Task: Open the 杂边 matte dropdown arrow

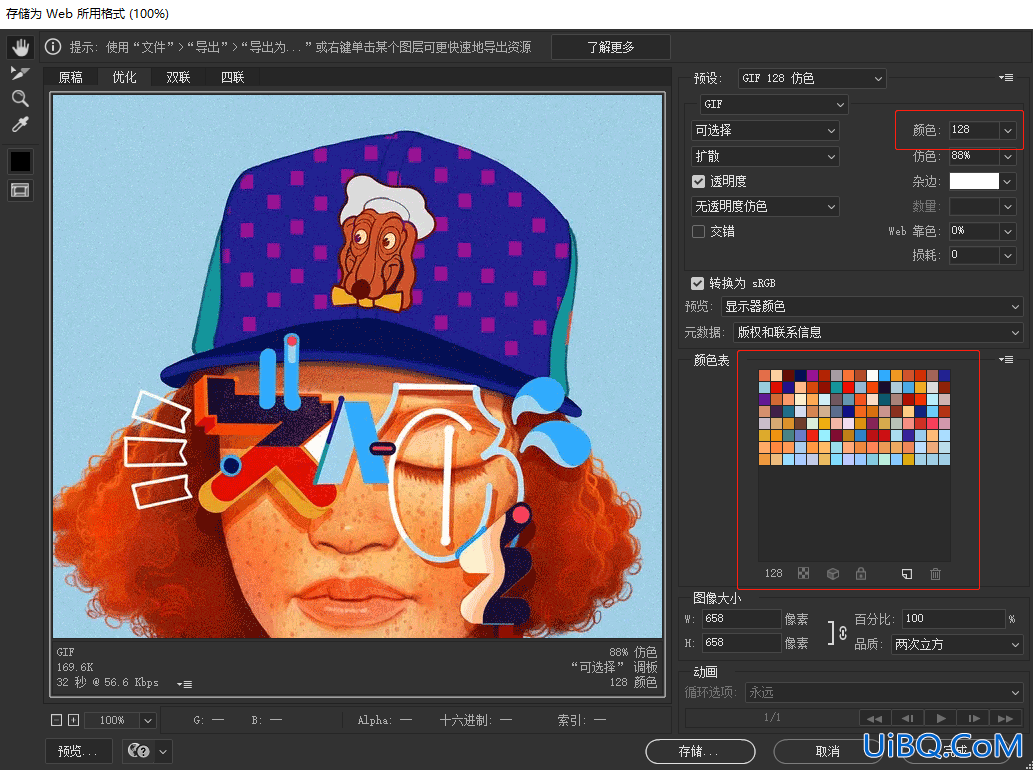Action: [x=1008, y=181]
